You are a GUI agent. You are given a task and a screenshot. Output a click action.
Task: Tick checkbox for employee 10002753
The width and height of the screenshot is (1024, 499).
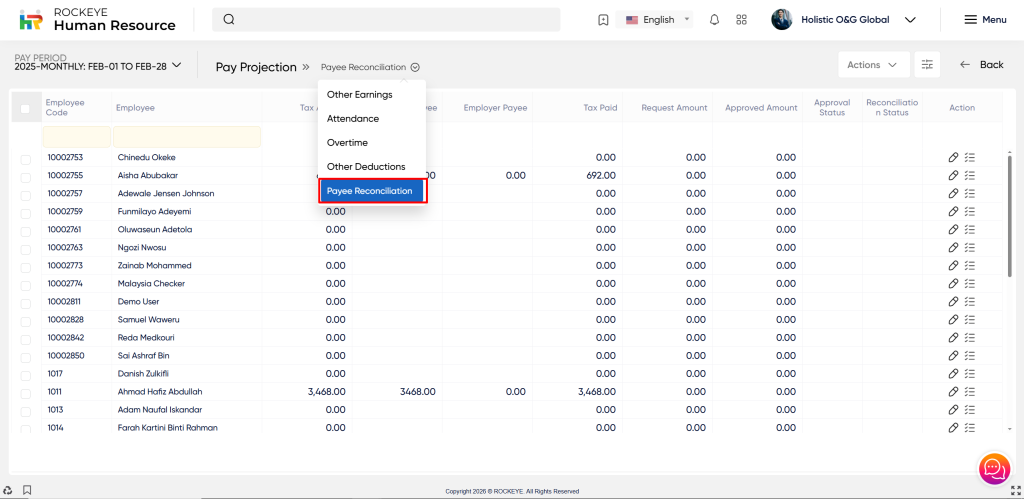(26, 158)
